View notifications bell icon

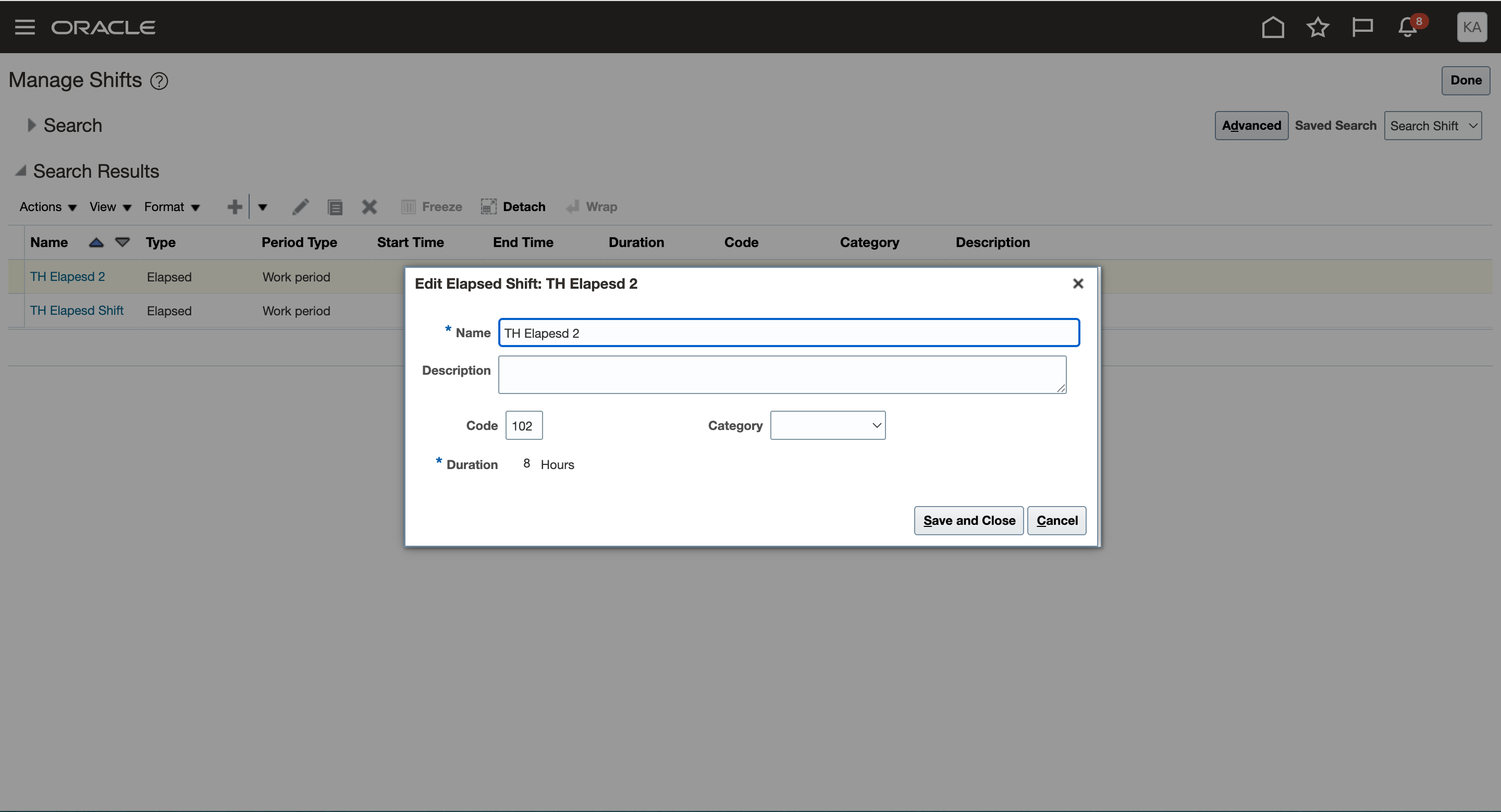1408,28
